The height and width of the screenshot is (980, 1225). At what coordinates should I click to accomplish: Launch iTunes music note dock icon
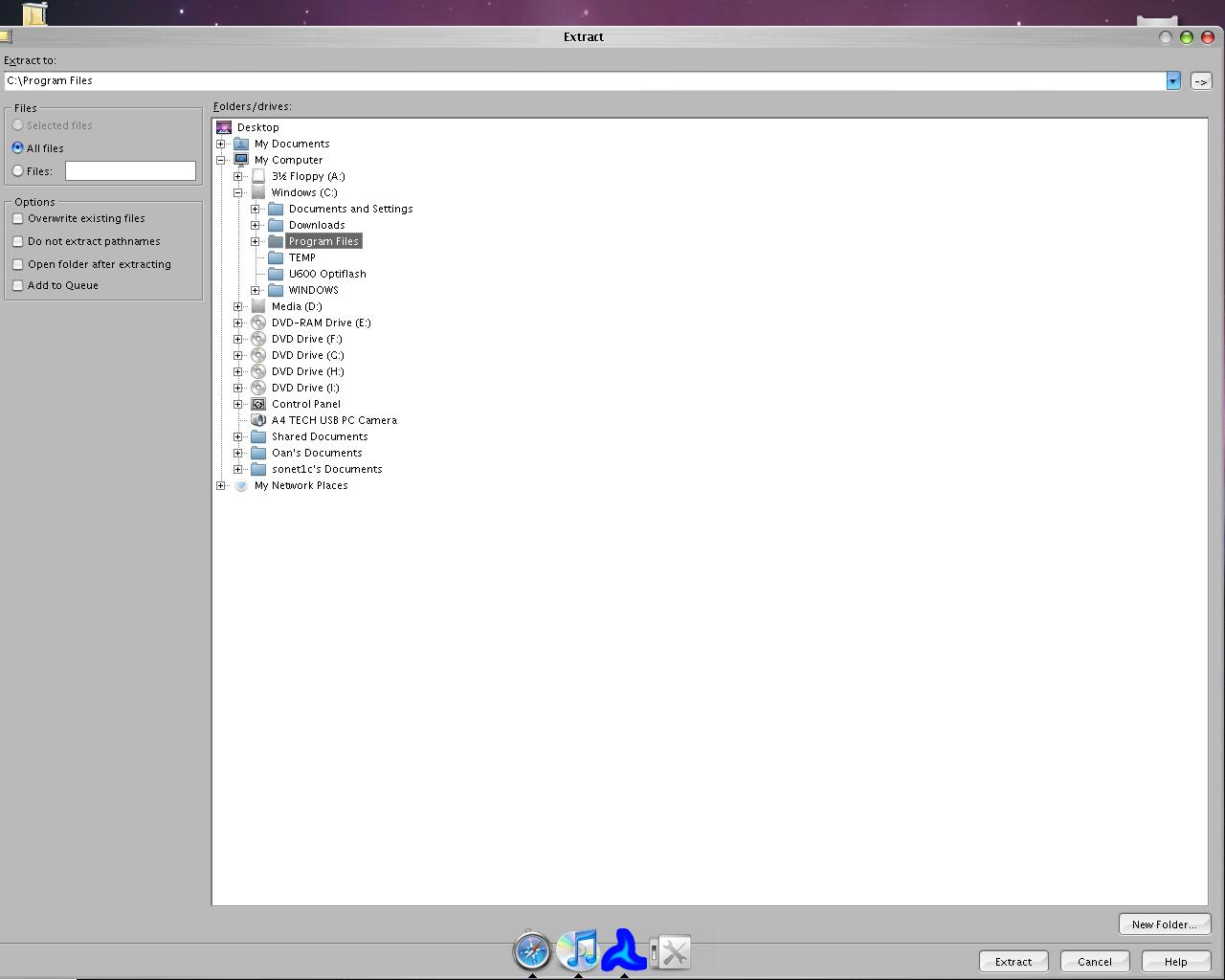[x=577, y=950]
